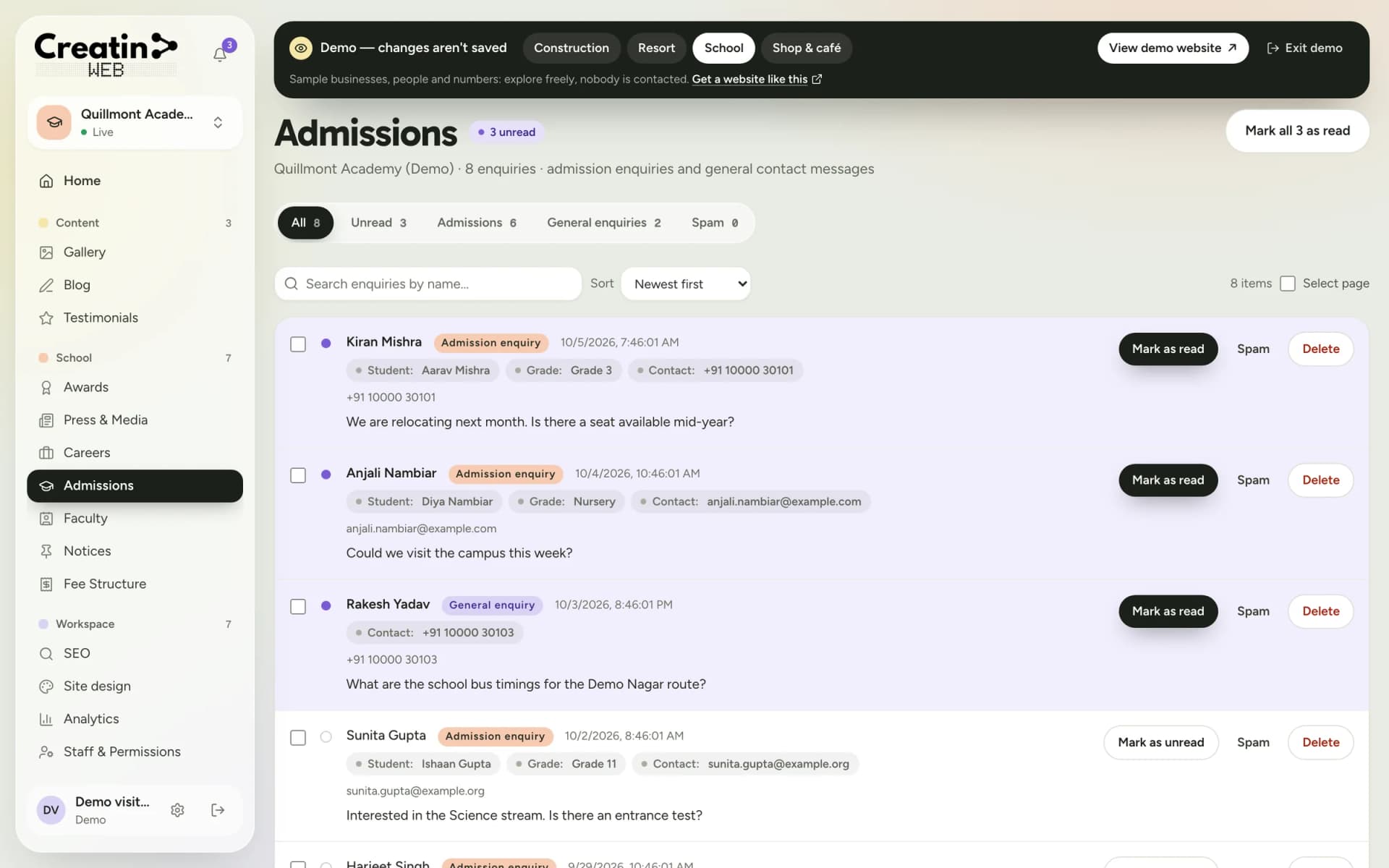Tick the Select page checkbox

click(1288, 284)
